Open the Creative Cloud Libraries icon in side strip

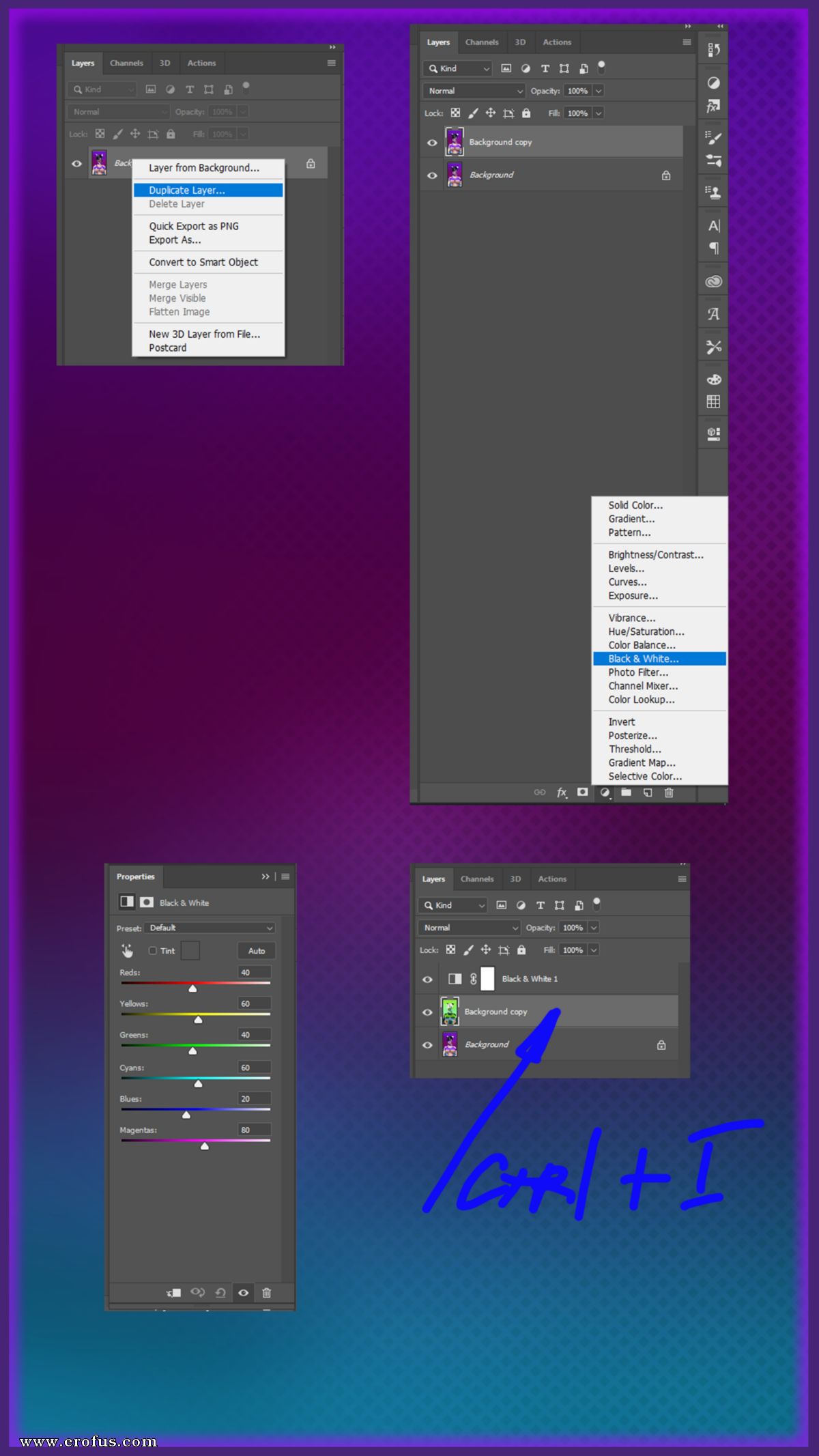713,281
